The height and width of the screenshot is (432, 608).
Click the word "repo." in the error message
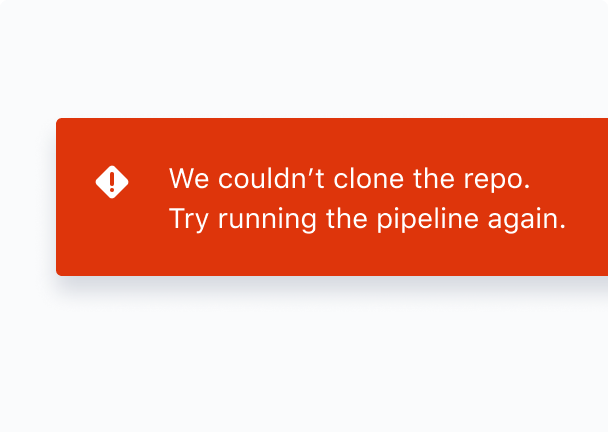tap(497, 180)
